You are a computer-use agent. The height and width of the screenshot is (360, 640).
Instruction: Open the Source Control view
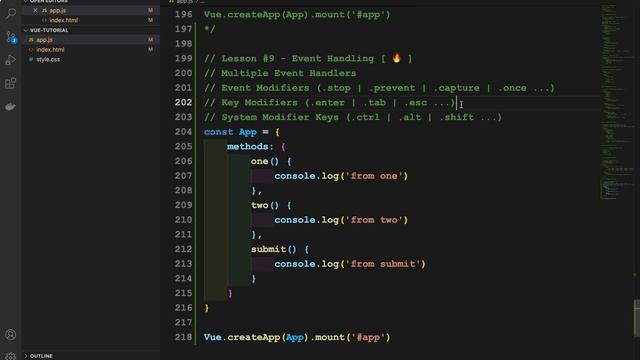11,37
